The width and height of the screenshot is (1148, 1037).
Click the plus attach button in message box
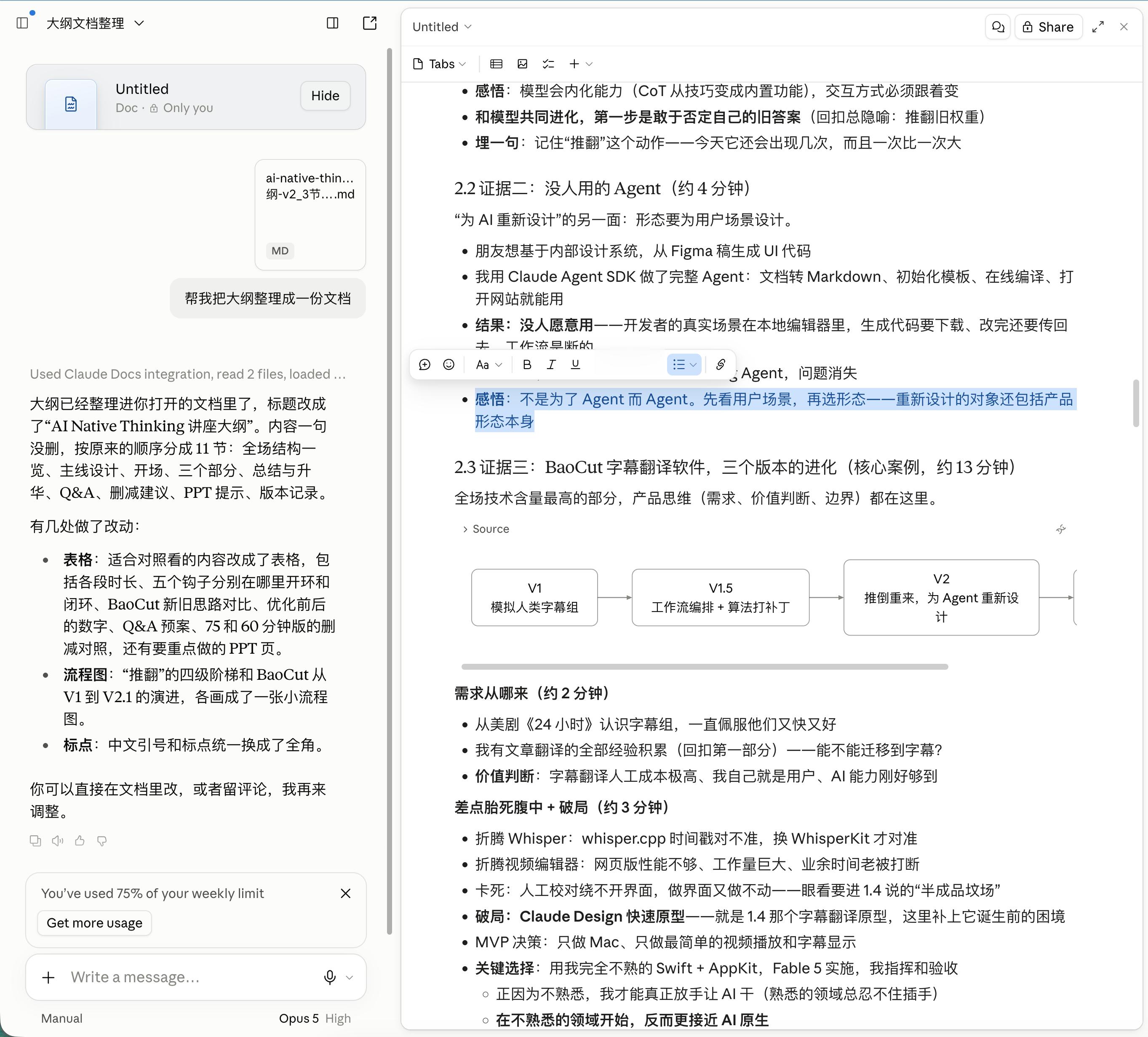49,977
